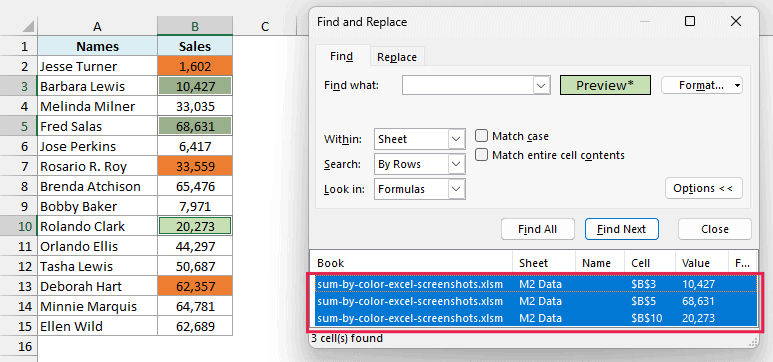Select column C header
This screenshot has width=773, height=362.
point(265,26)
